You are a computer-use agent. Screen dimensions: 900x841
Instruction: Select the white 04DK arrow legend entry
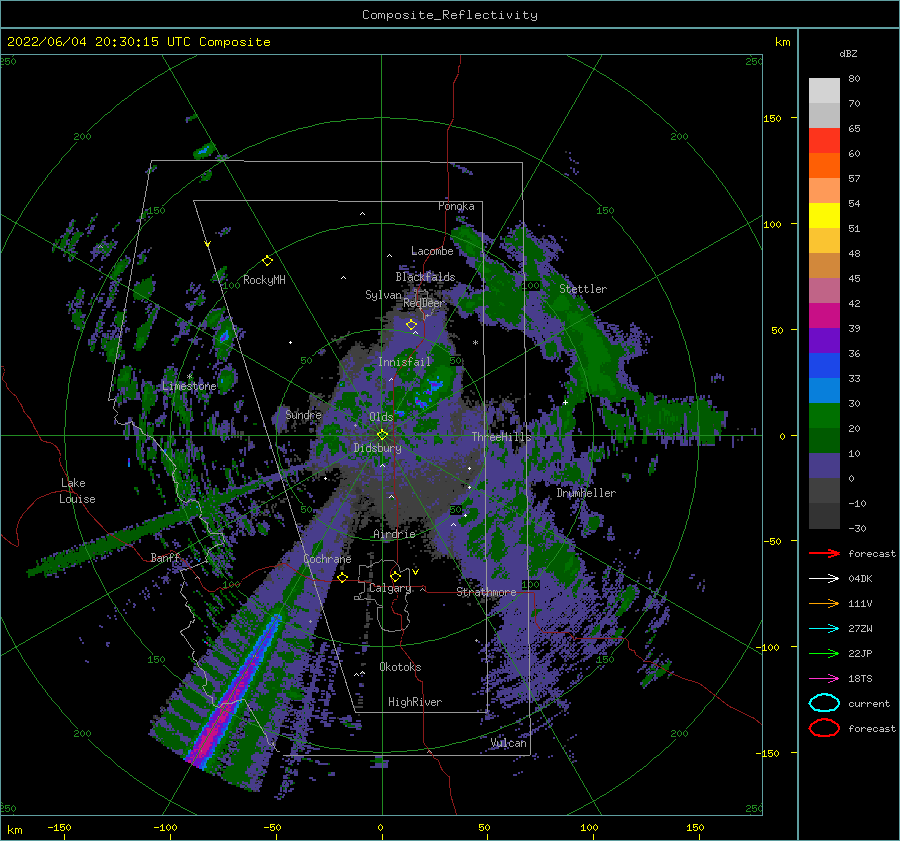click(824, 578)
